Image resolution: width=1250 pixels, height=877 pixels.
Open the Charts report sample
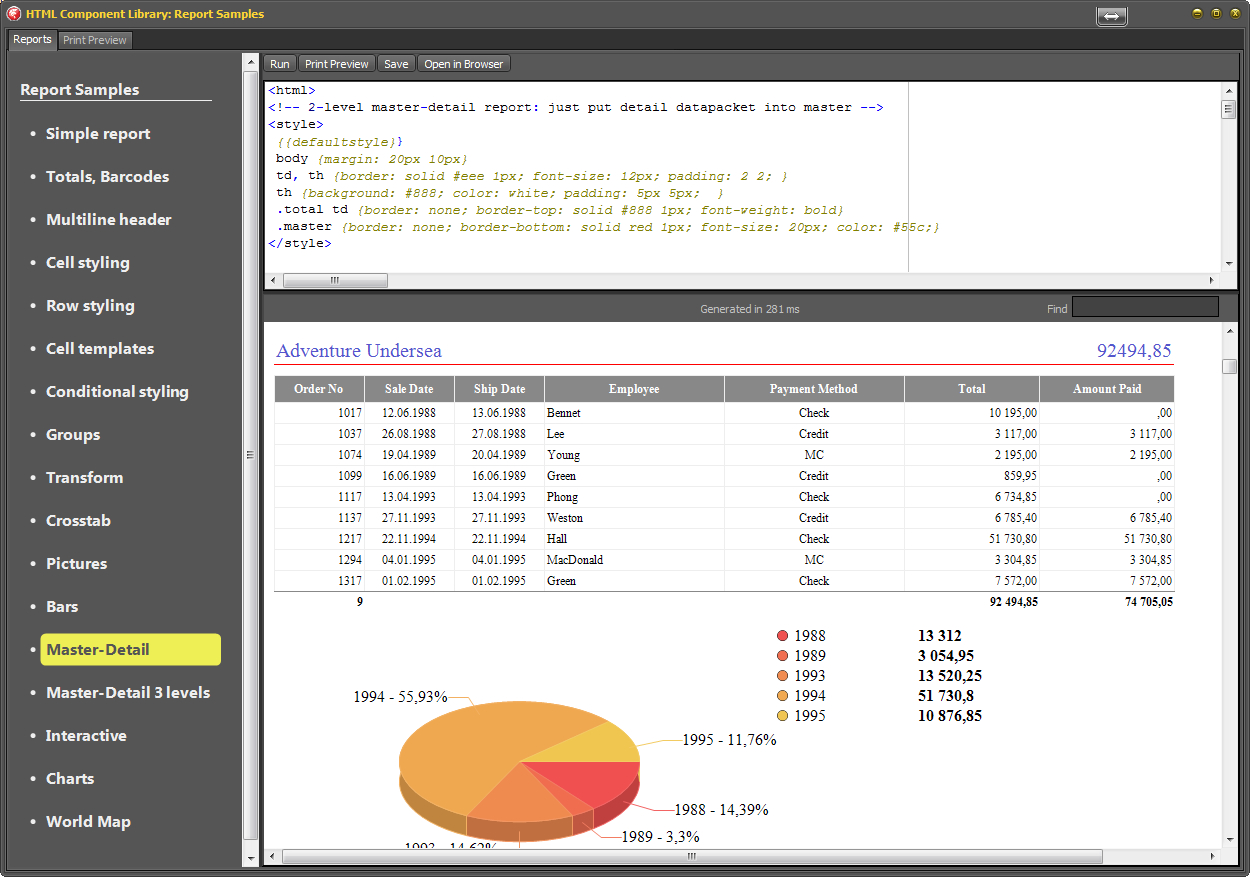[x=70, y=779]
